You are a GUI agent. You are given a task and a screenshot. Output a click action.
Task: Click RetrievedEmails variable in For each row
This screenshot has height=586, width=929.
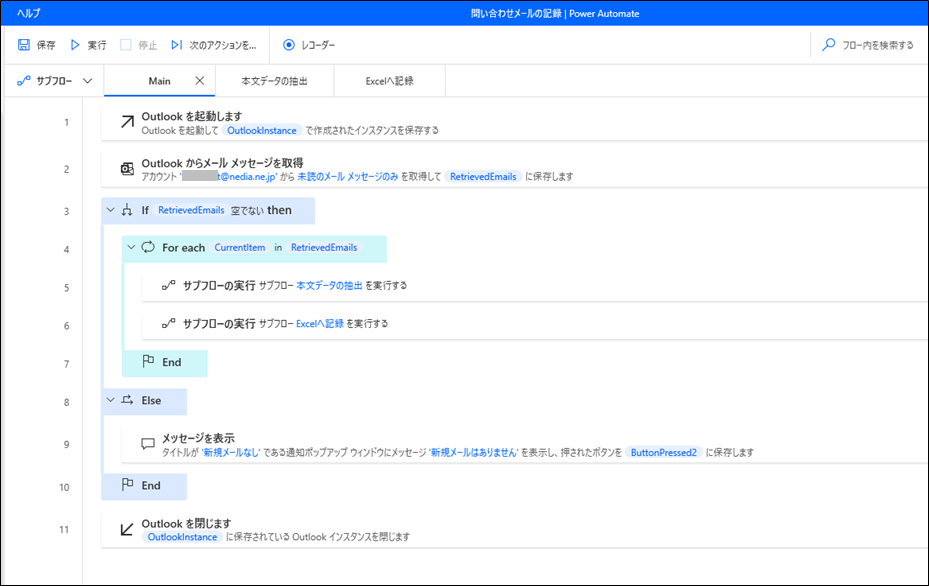[324, 248]
